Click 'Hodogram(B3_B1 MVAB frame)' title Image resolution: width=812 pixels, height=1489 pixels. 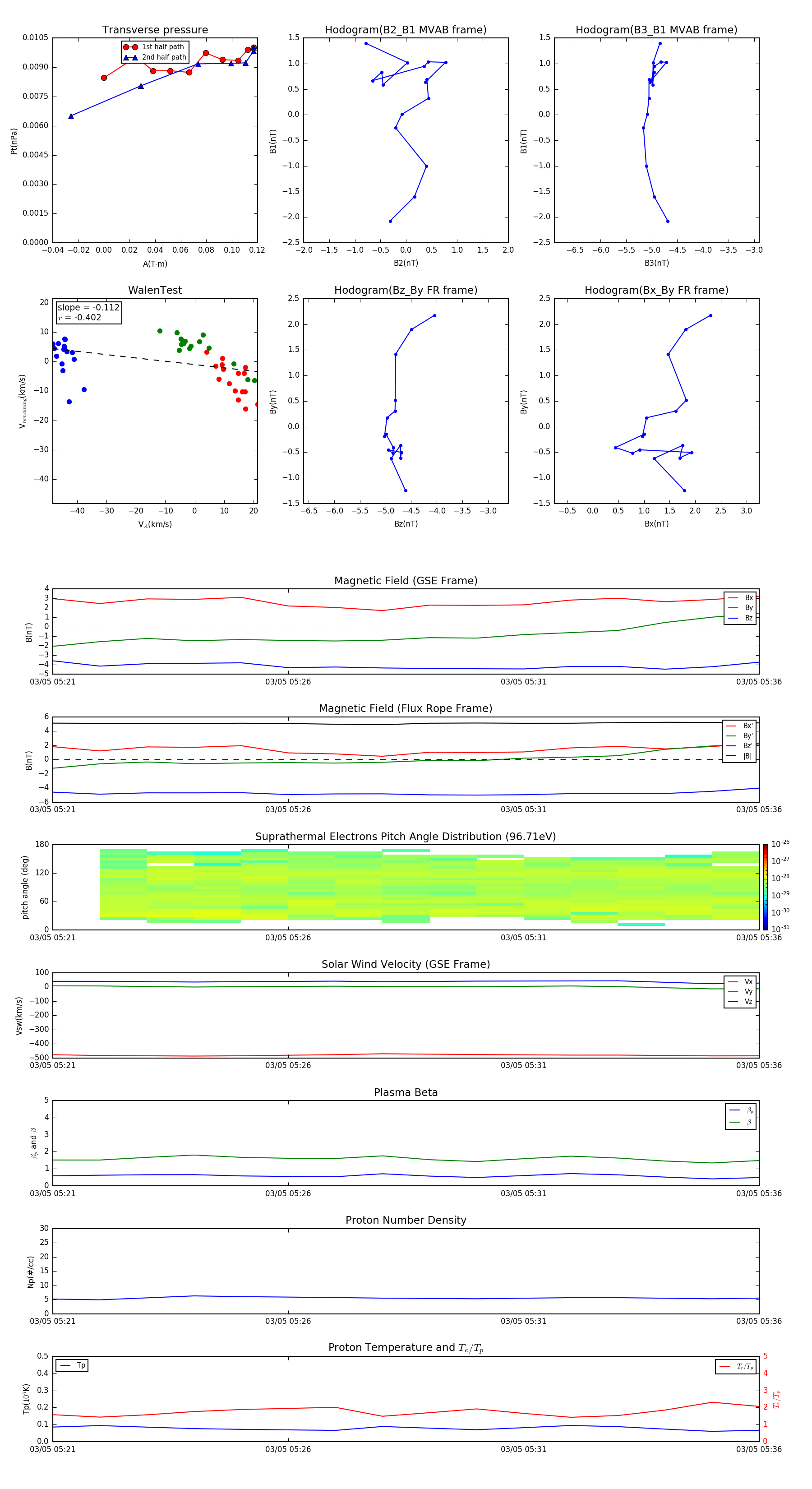656,30
